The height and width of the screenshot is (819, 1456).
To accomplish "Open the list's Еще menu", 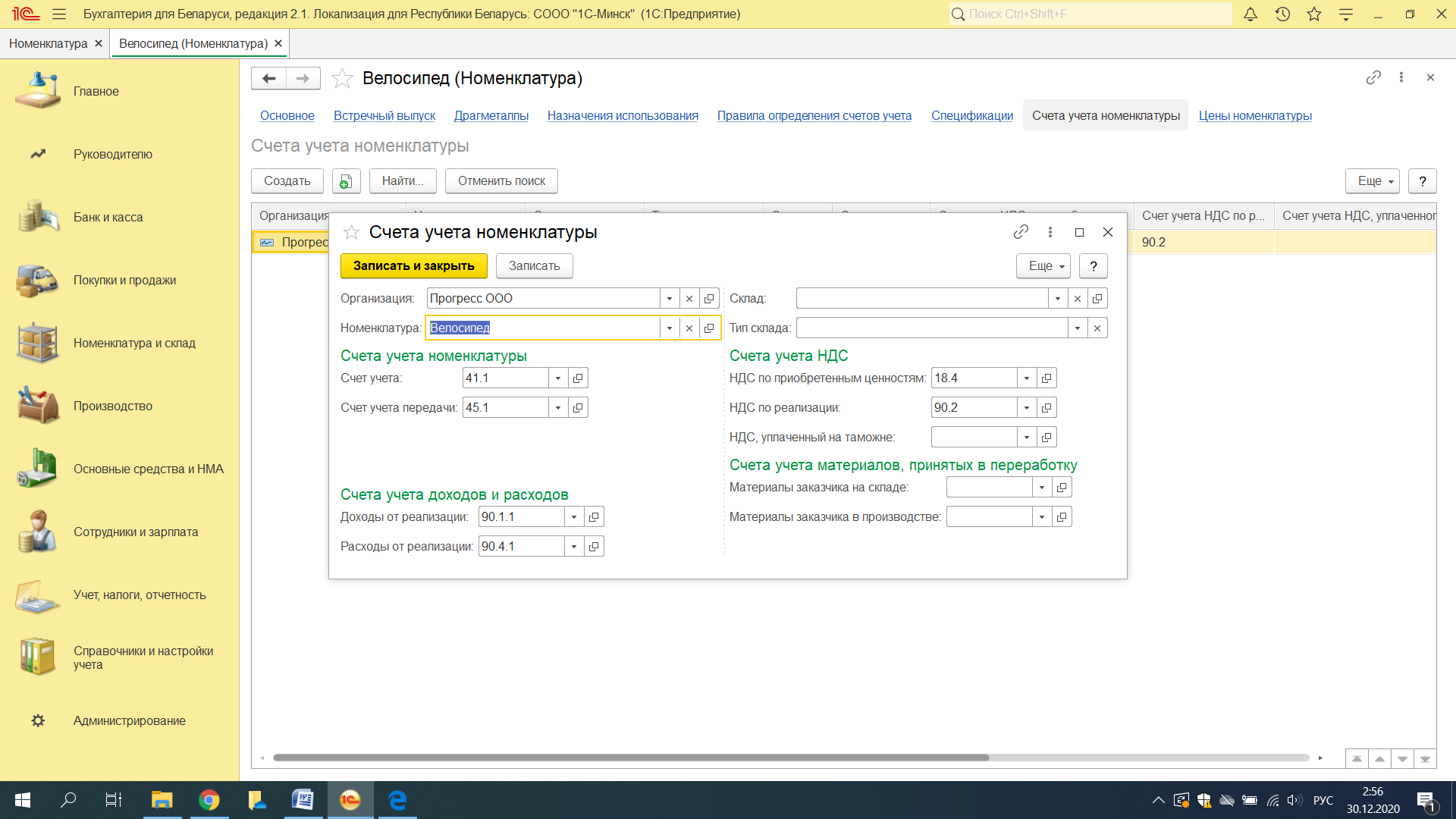I will 1373,180.
